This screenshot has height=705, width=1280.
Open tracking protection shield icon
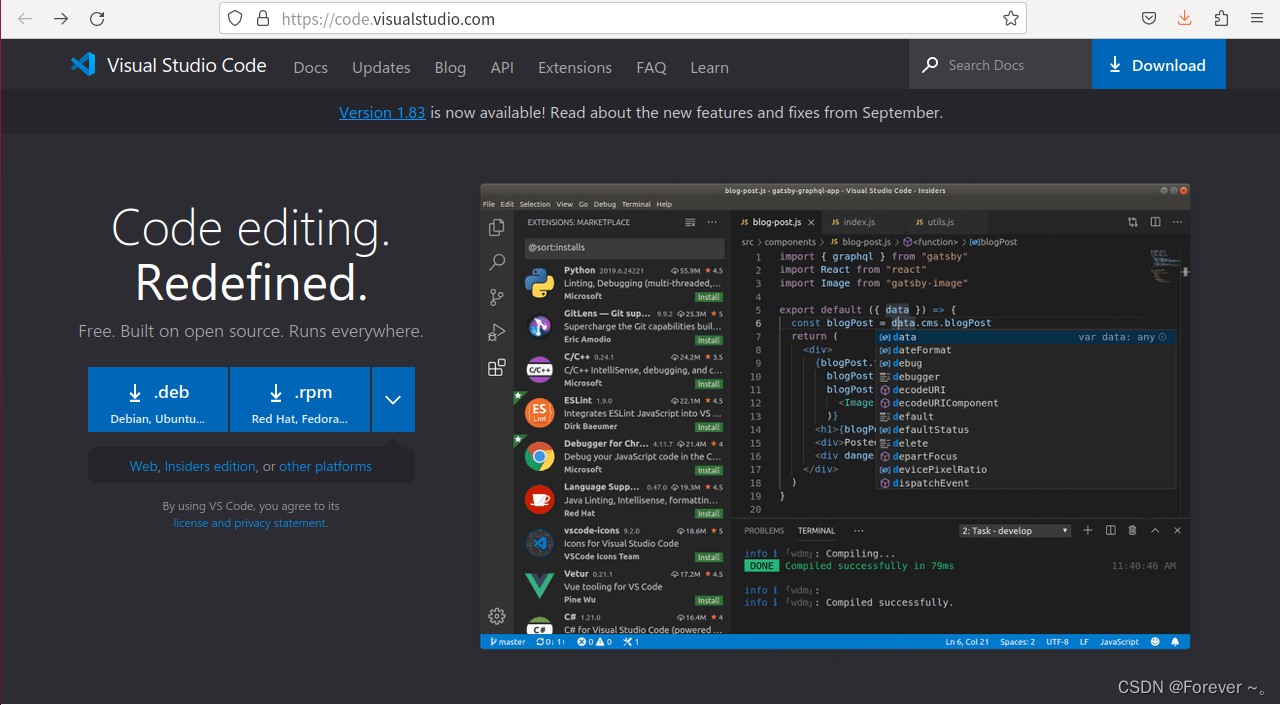pos(235,18)
